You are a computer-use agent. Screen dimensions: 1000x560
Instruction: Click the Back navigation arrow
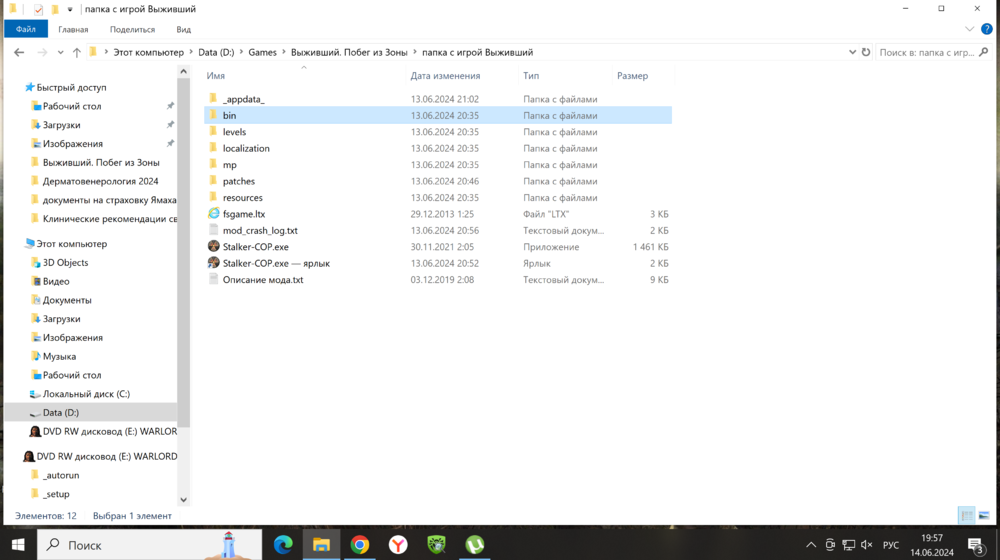(x=19, y=52)
